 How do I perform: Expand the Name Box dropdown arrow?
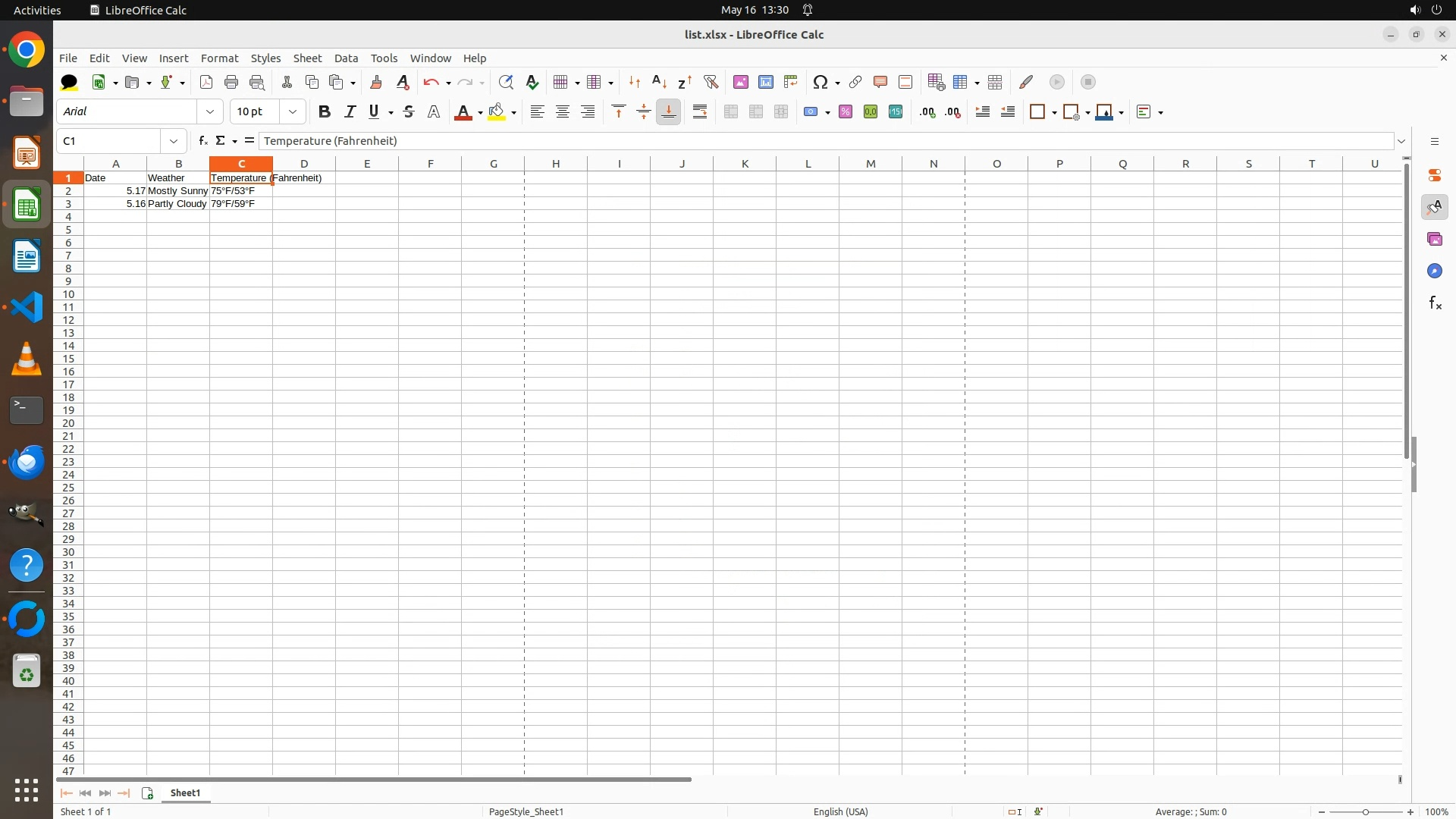(174, 141)
